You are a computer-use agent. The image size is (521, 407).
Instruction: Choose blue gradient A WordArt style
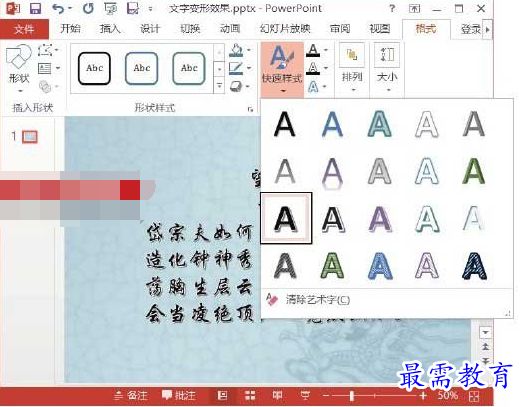332,124
